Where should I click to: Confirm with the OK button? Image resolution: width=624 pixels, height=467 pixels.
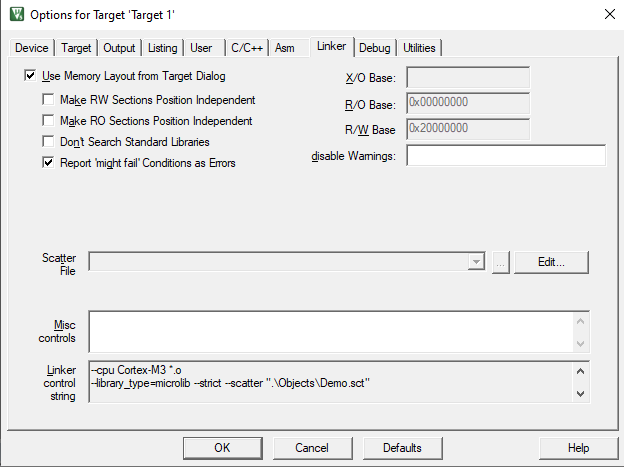click(222, 448)
